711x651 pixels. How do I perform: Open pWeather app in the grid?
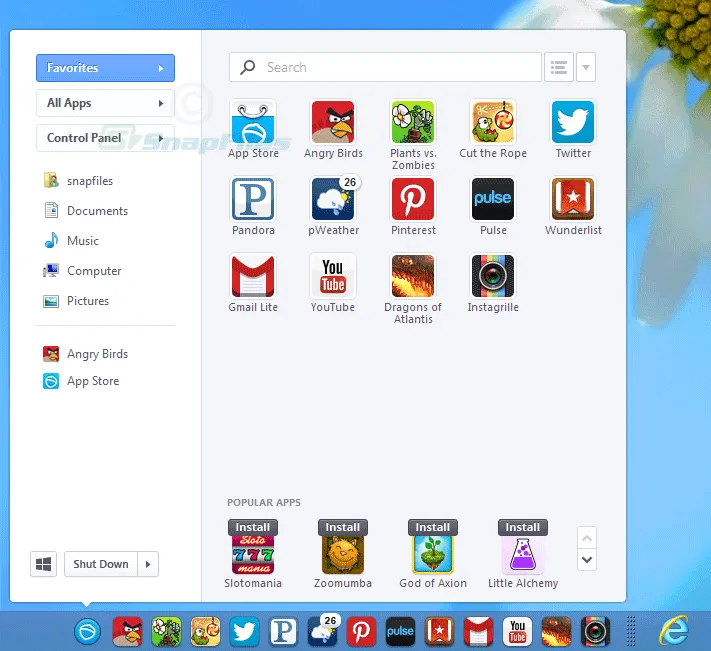coord(333,199)
